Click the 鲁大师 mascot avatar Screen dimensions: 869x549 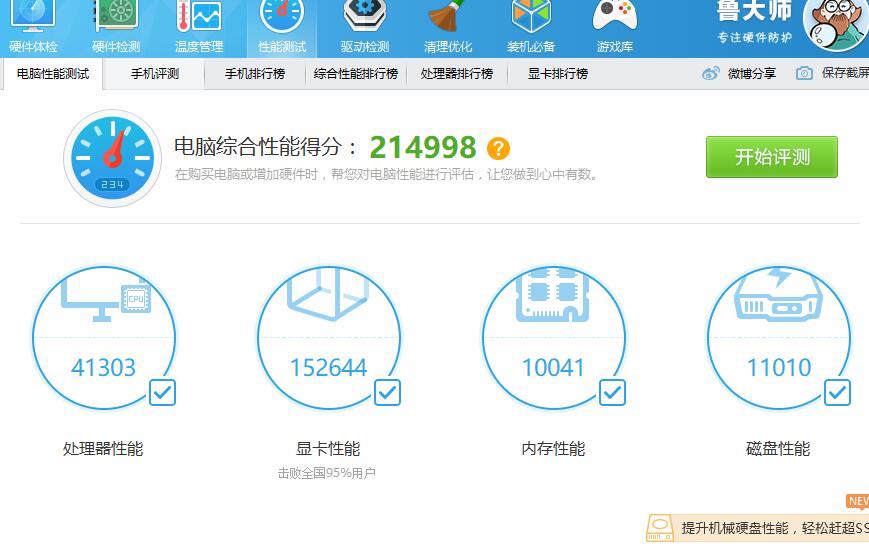pos(835,24)
